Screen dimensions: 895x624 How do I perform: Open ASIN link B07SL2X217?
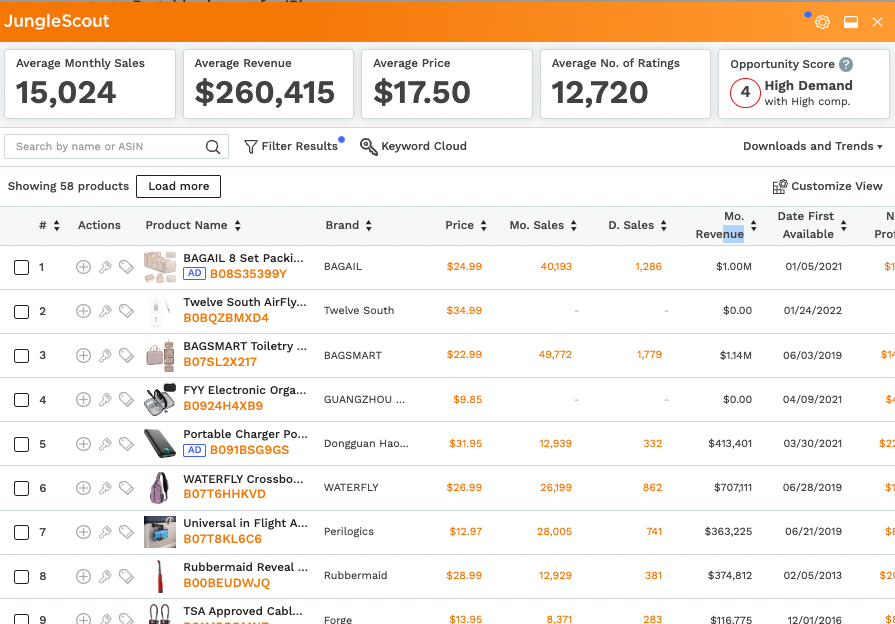(220, 362)
